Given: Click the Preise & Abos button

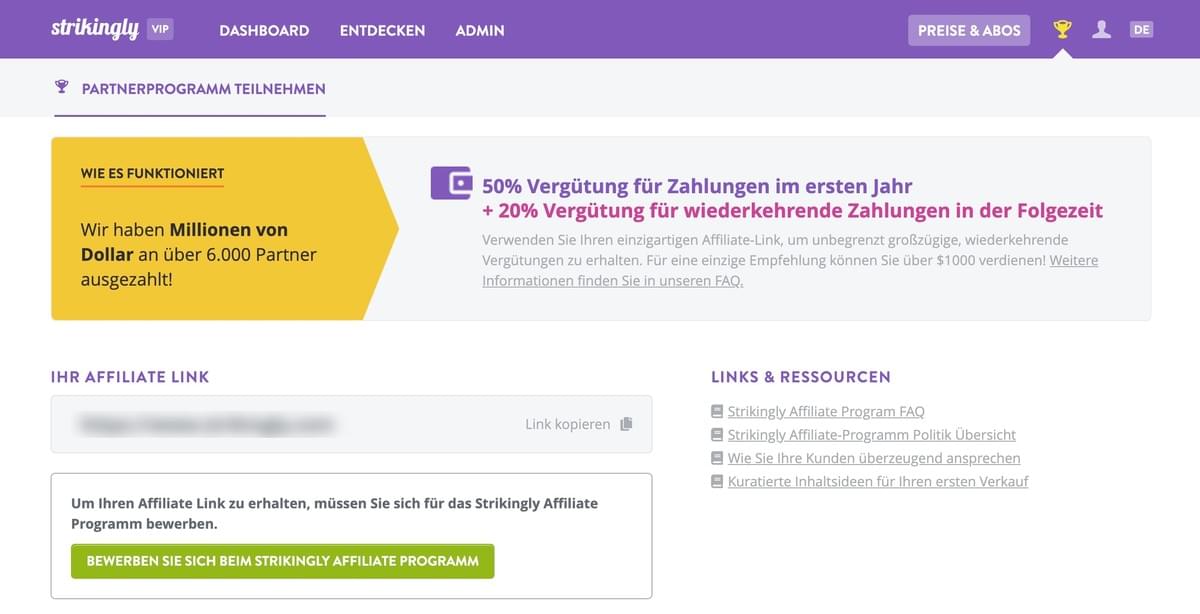Looking at the screenshot, I should pyautogui.click(x=969, y=30).
